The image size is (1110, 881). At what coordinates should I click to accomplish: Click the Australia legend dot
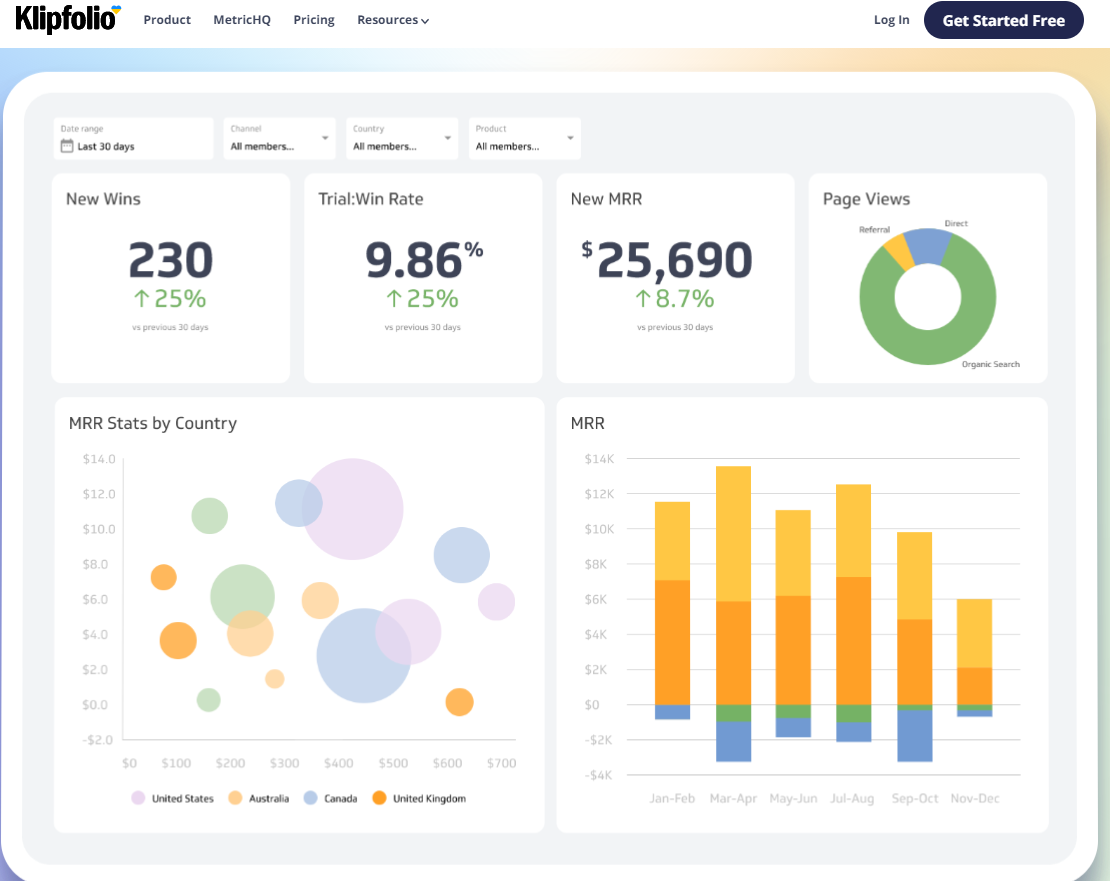(236, 798)
